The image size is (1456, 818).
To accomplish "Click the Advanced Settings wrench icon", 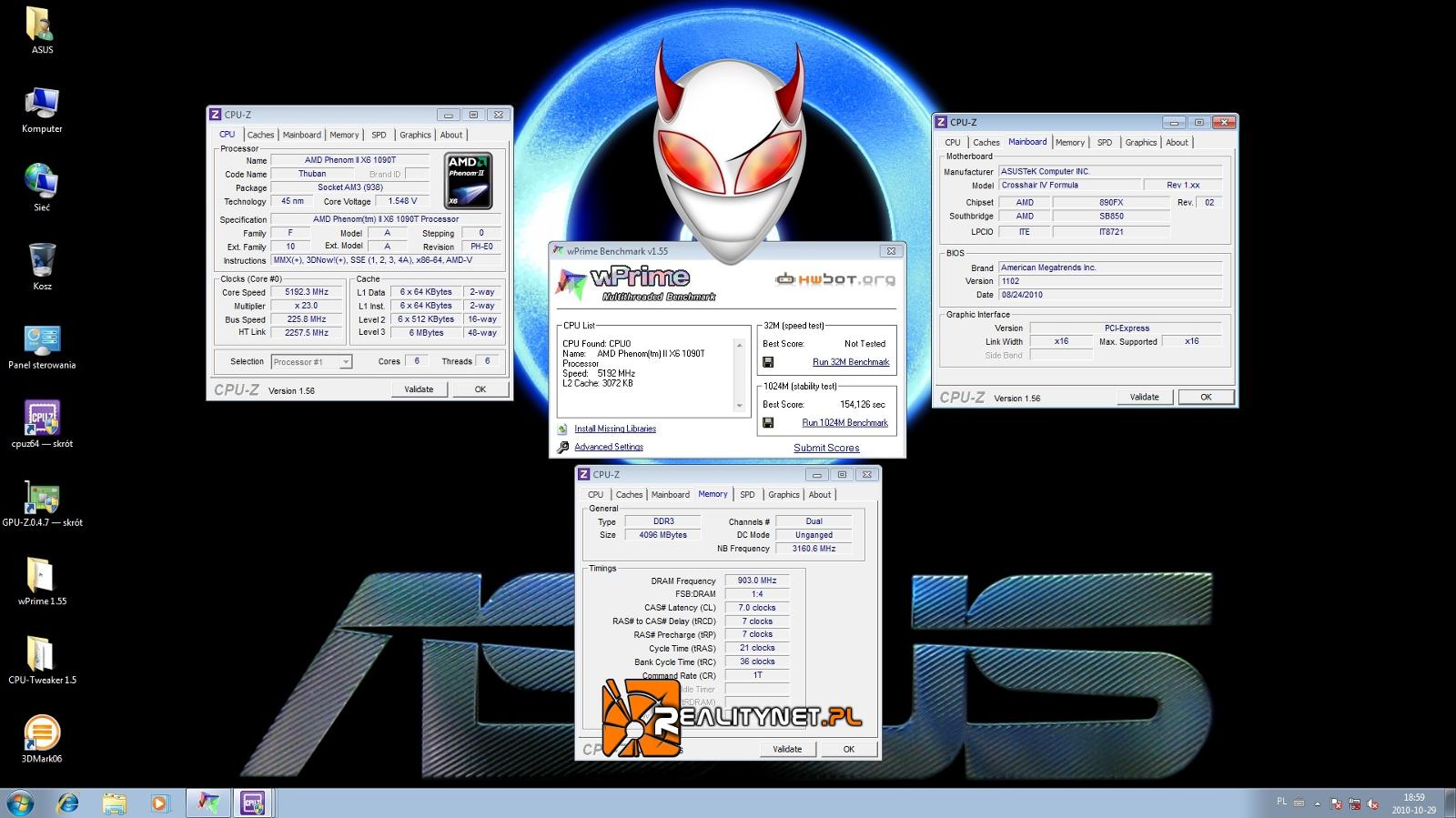I will [563, 447].
